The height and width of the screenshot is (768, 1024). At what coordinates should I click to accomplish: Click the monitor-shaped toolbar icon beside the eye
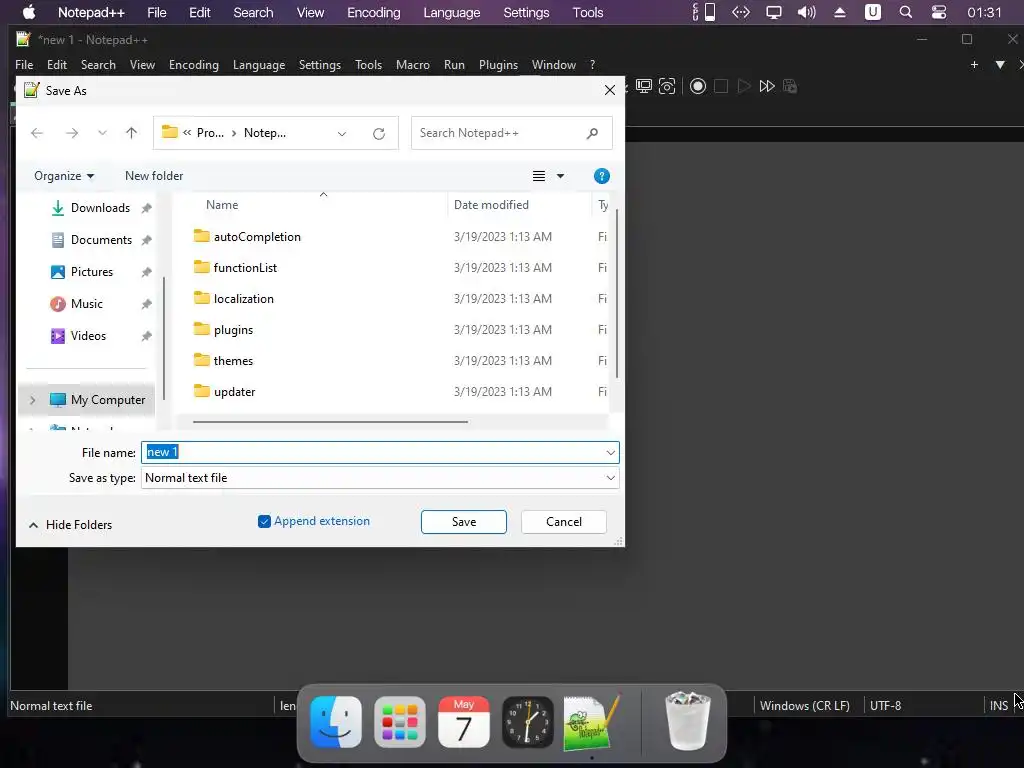click(644, 86)
